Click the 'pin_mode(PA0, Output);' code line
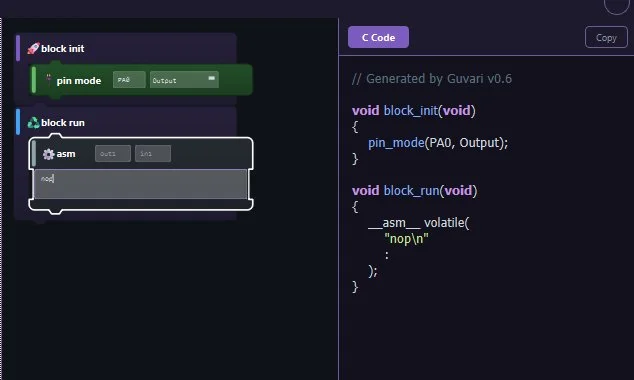Screen dimensions: 634x380 (438, 143)
